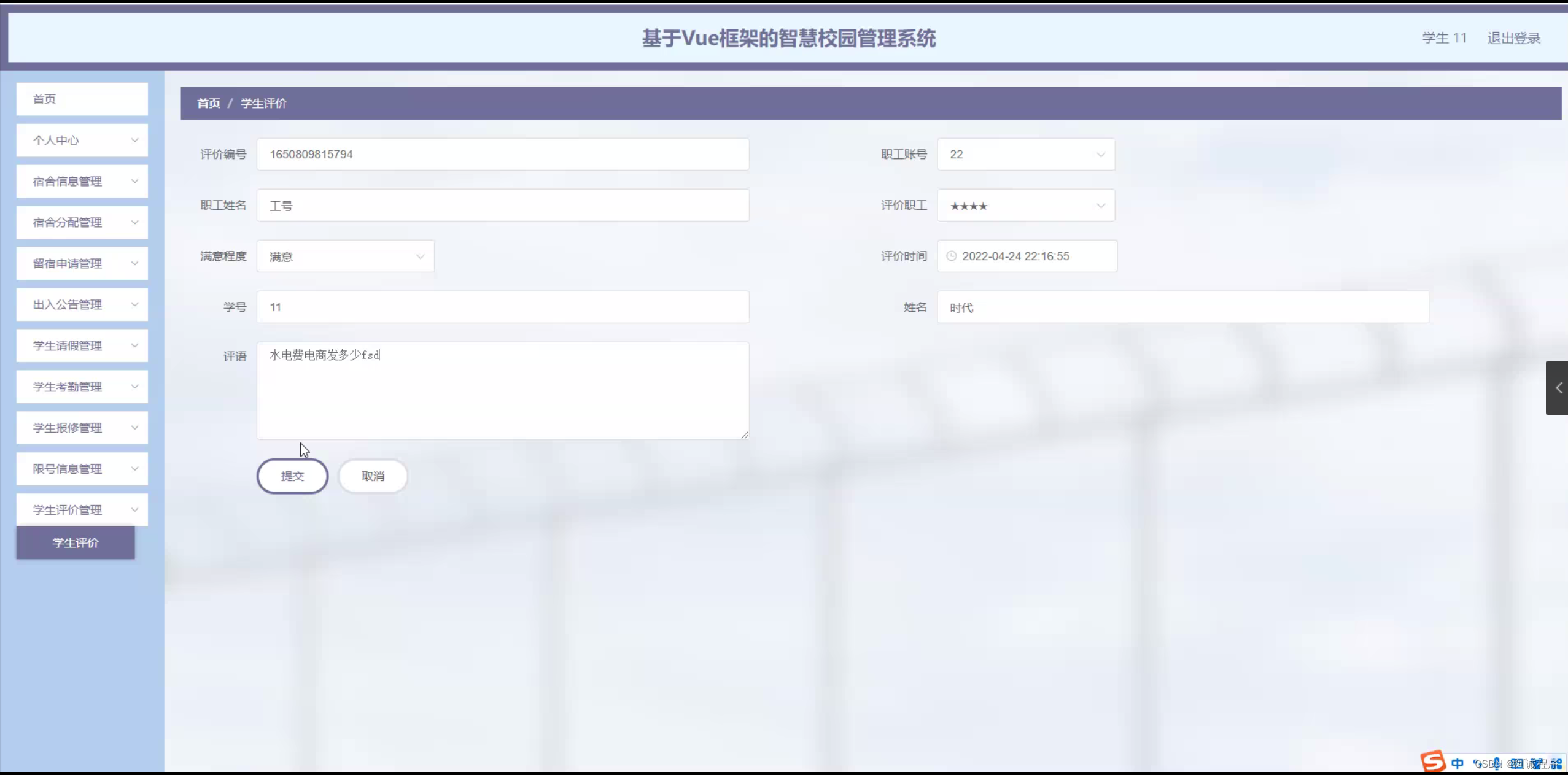The height and width of the screenshot is (775, 1568).
Task: Expand 学生报修管理 sidebar menu
Action: pos(82,428)
